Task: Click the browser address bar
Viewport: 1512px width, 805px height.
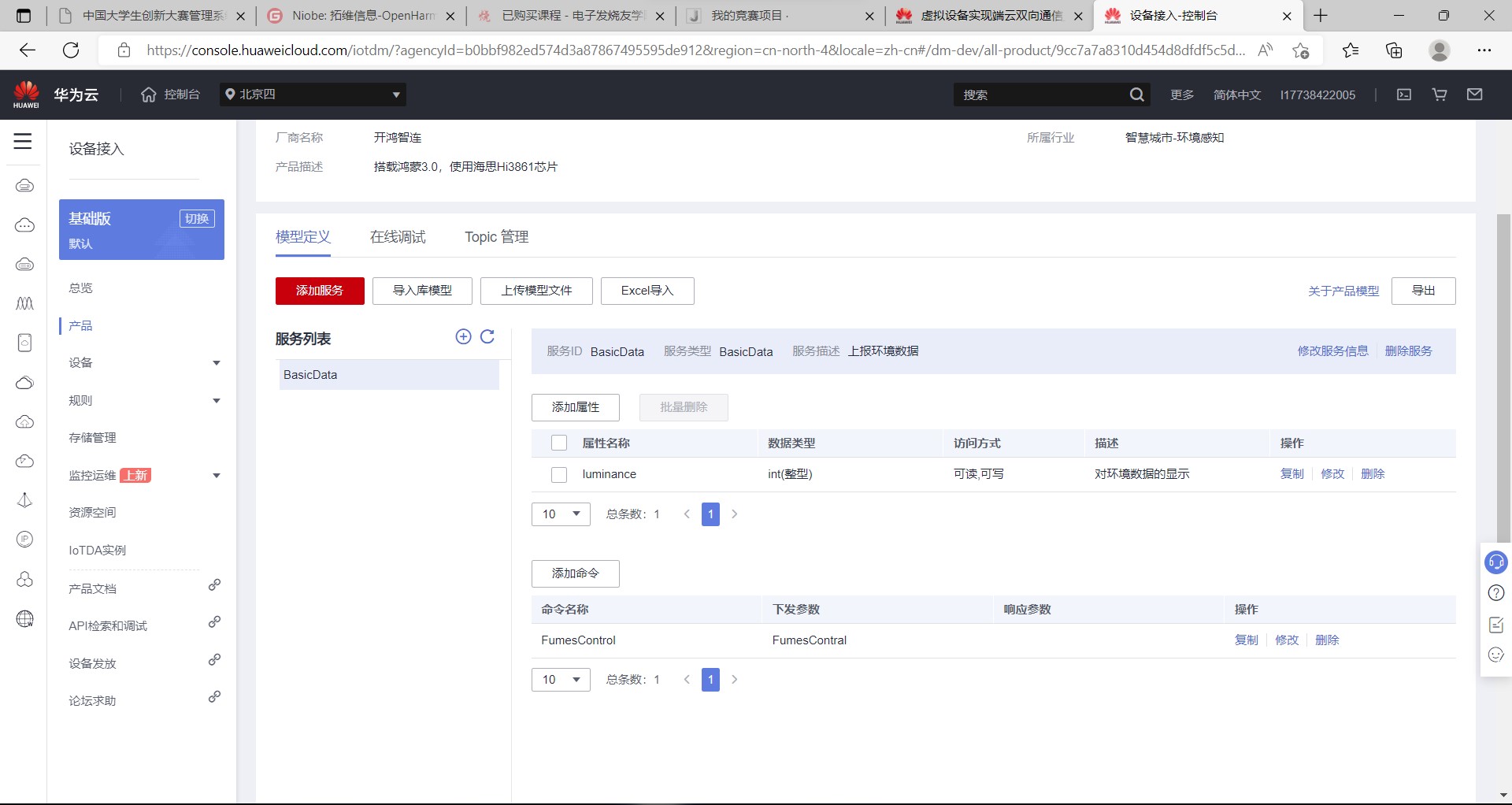Action: click(696, 50)
